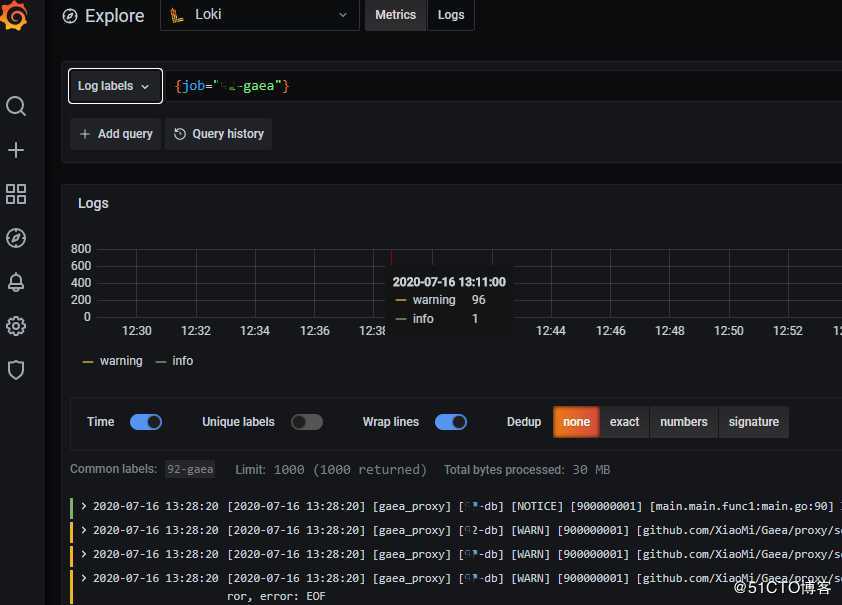Open Explore compass icon in sidebar

(x=16, y=238)
